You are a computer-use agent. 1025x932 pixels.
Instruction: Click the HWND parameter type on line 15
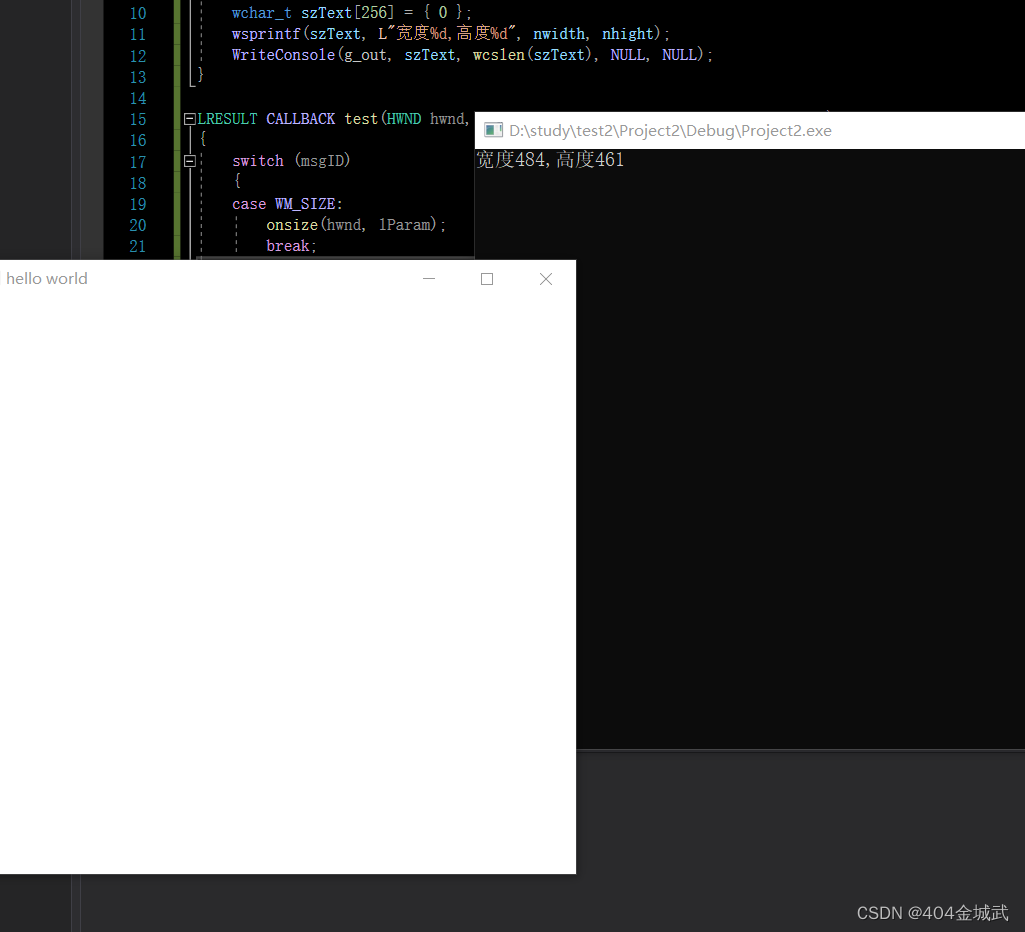tap(404, 119)
